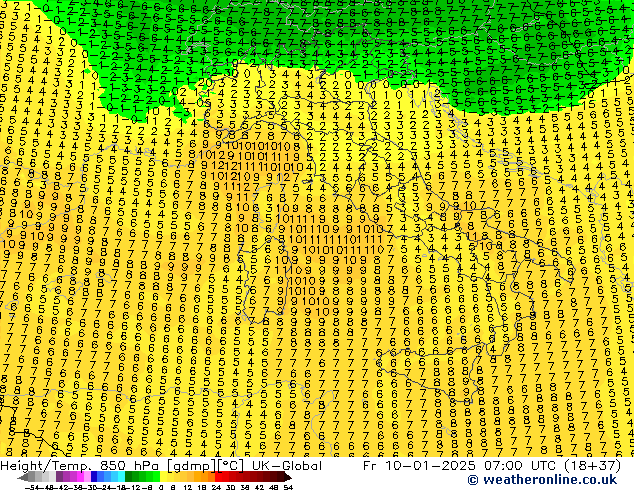The image size is (634, 490).
Task: Select the '[gdmp]' unit label
Action: (192, 466)
